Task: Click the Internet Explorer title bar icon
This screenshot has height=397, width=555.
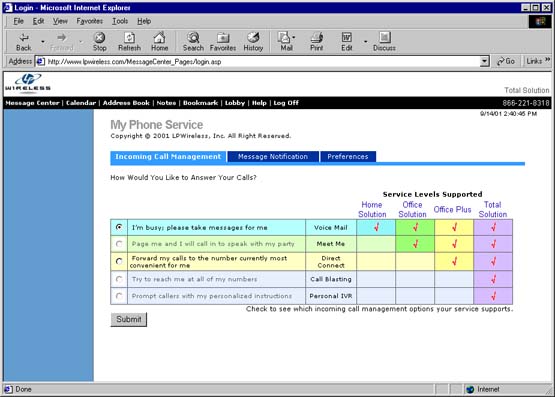Action: pos(8,7)
